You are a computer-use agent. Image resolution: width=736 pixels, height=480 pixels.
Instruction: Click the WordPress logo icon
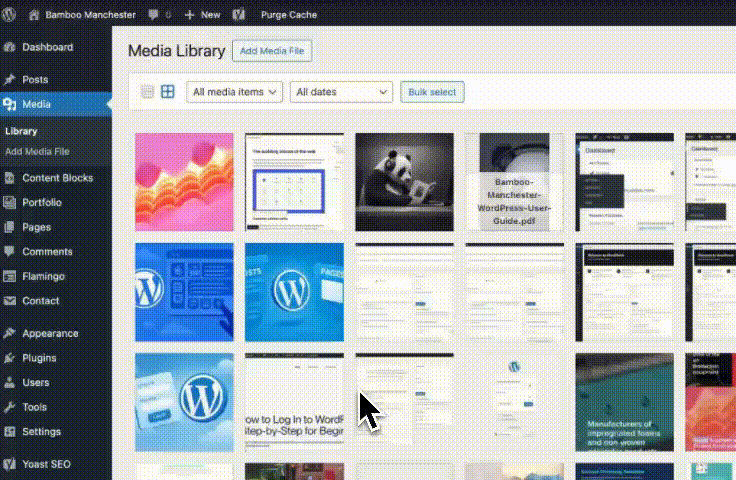[8, 15]
